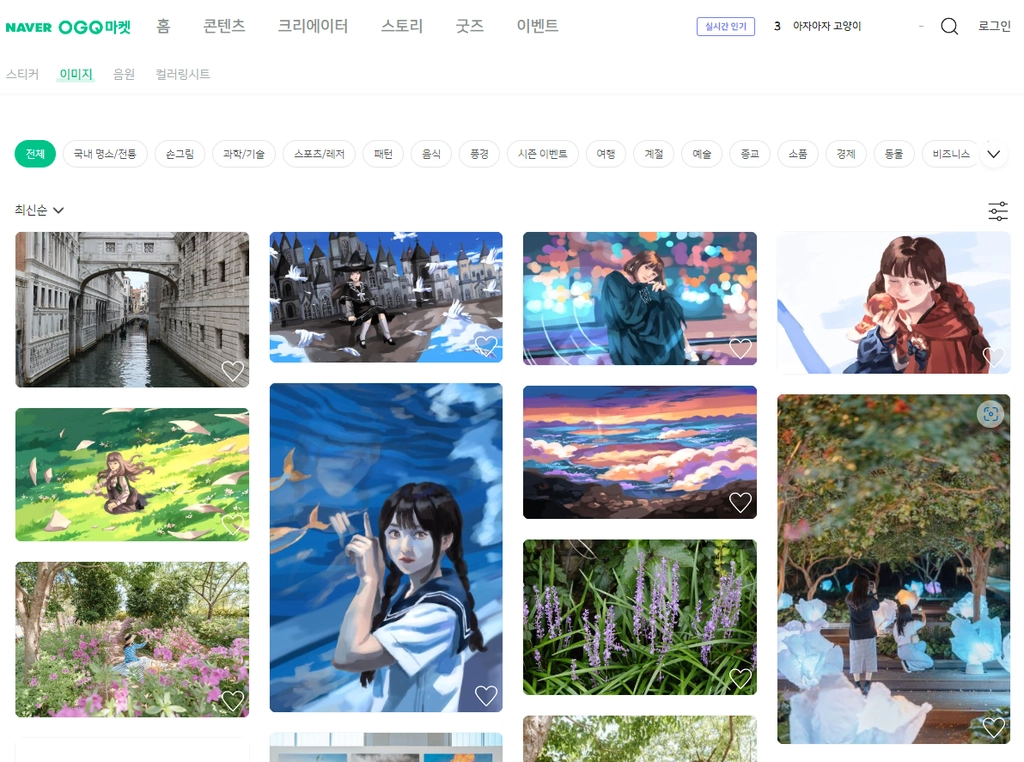Heart the bokeh lights girl illustration
1024x762 pixels.
point(740,349)
